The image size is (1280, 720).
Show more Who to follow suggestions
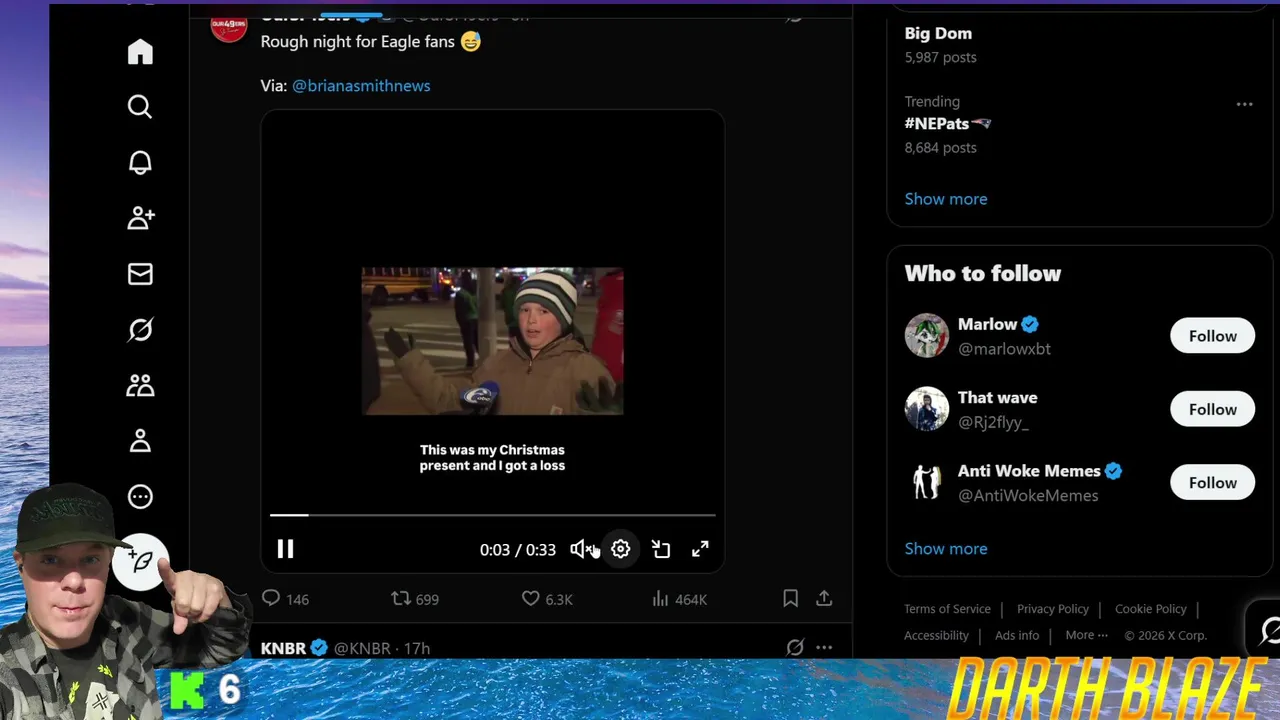coord(946,549)
